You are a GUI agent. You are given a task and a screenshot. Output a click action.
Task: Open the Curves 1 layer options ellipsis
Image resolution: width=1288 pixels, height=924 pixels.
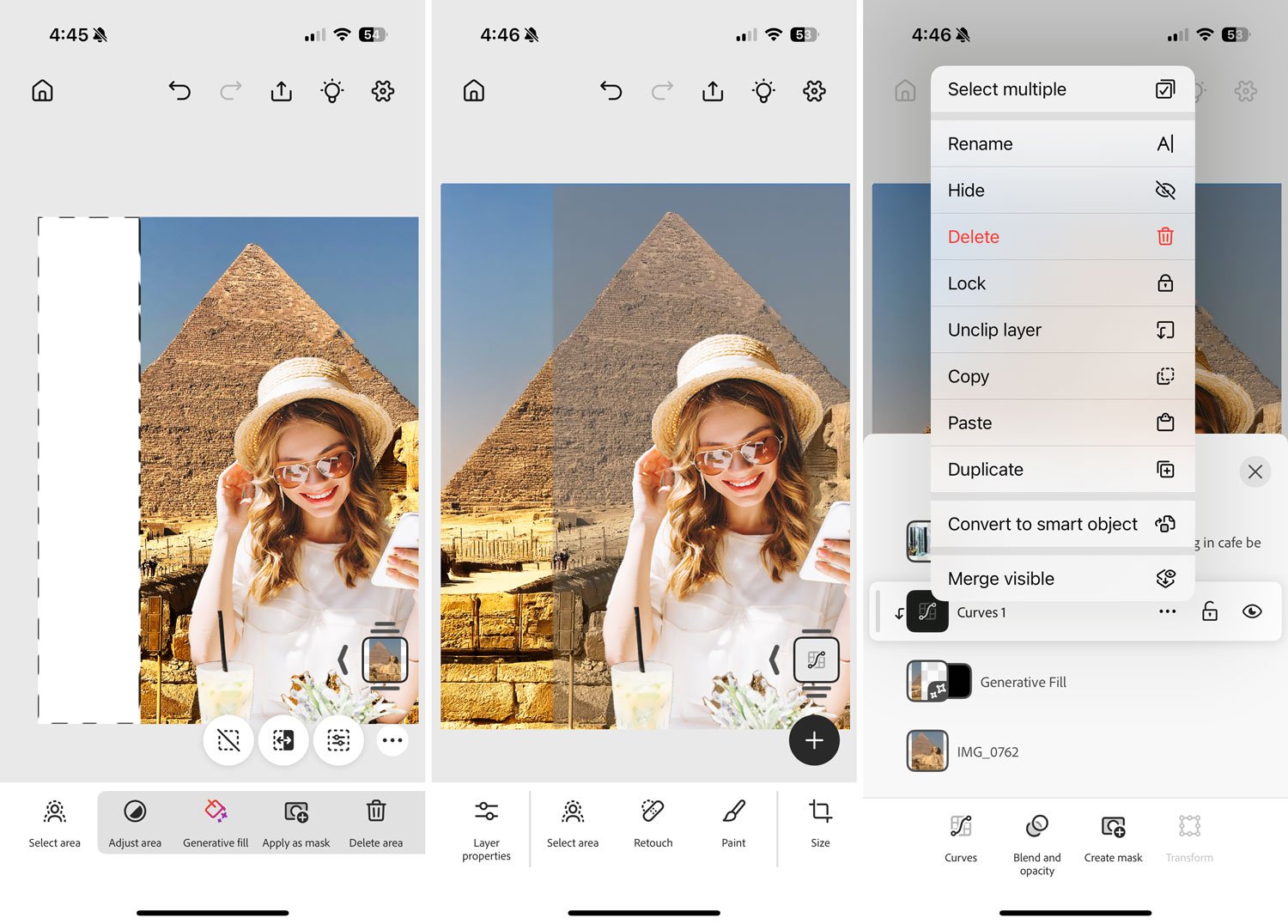click(1167, 611)
